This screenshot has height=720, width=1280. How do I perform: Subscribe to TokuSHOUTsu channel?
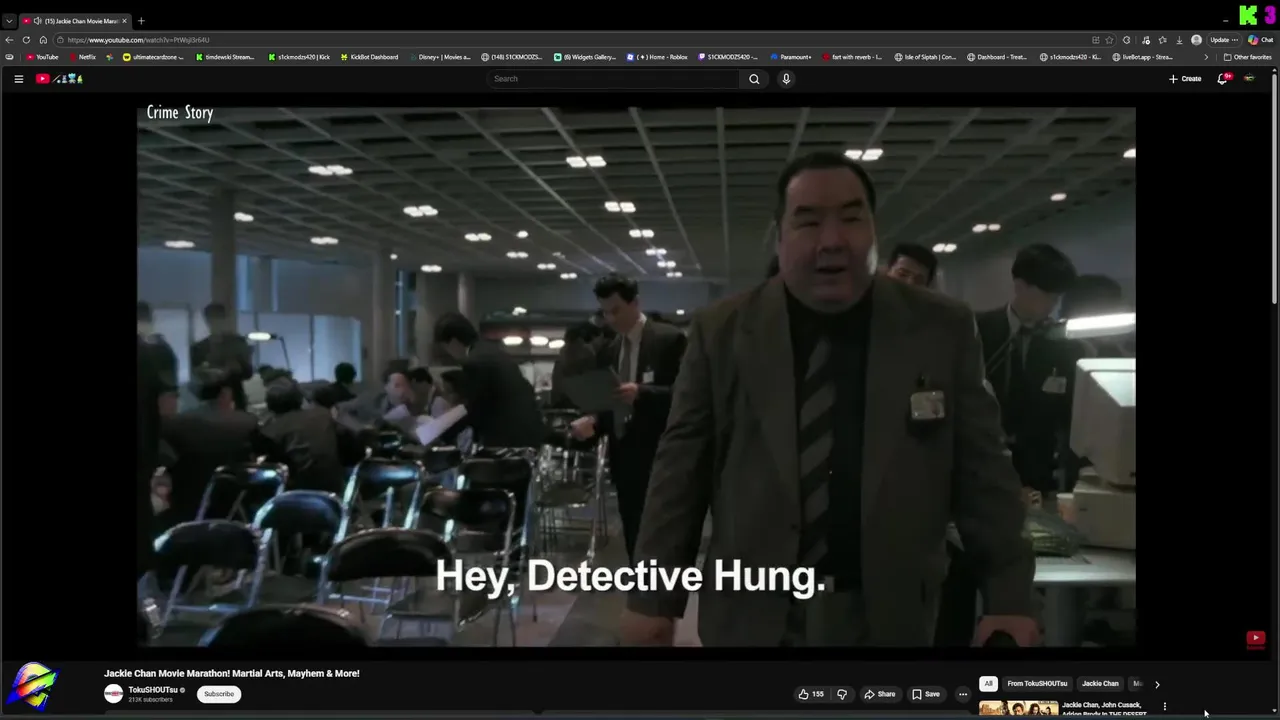pyautogui.click(x=219, y=694)
